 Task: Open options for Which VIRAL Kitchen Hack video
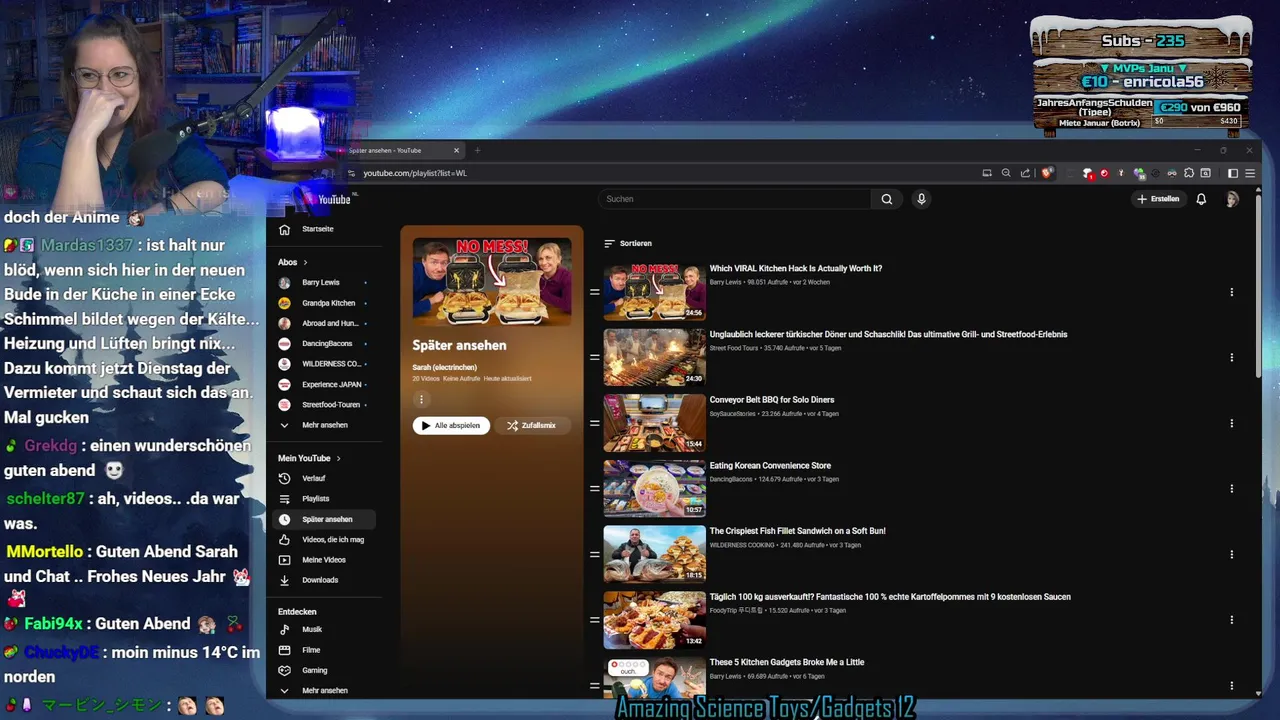(x=1231, y=292)
